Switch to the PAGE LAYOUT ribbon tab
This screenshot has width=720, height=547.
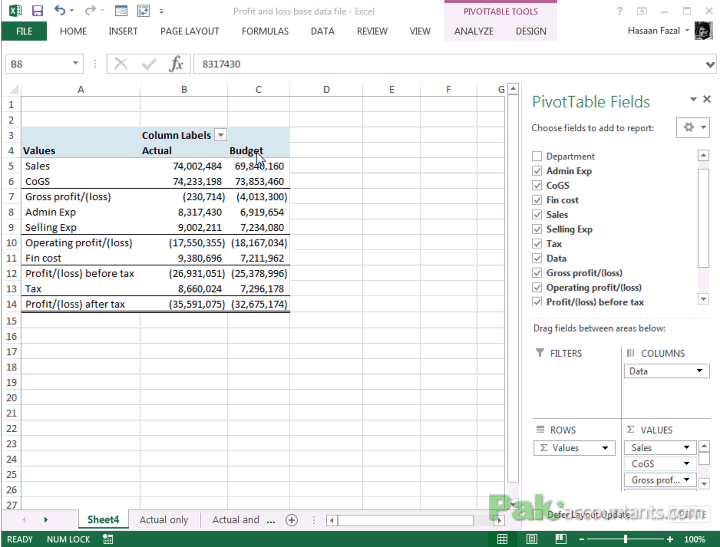(x=190, y=31)
